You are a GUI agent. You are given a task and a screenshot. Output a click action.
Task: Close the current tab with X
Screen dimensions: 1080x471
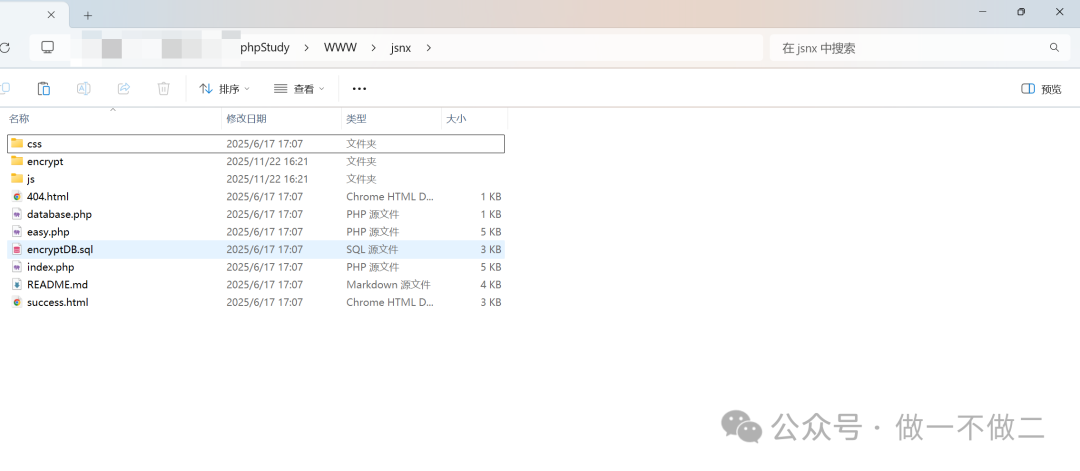[52, 14]
